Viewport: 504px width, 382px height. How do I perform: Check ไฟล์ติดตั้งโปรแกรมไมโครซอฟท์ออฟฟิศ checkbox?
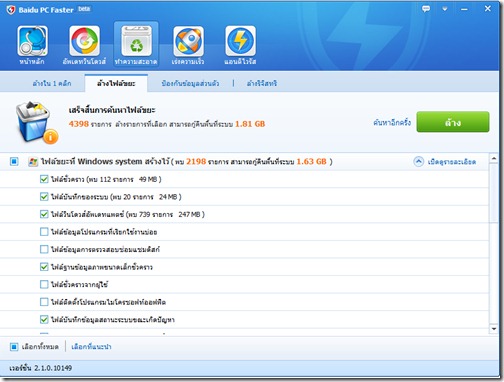pyautogui.click(x=44, y=302)
